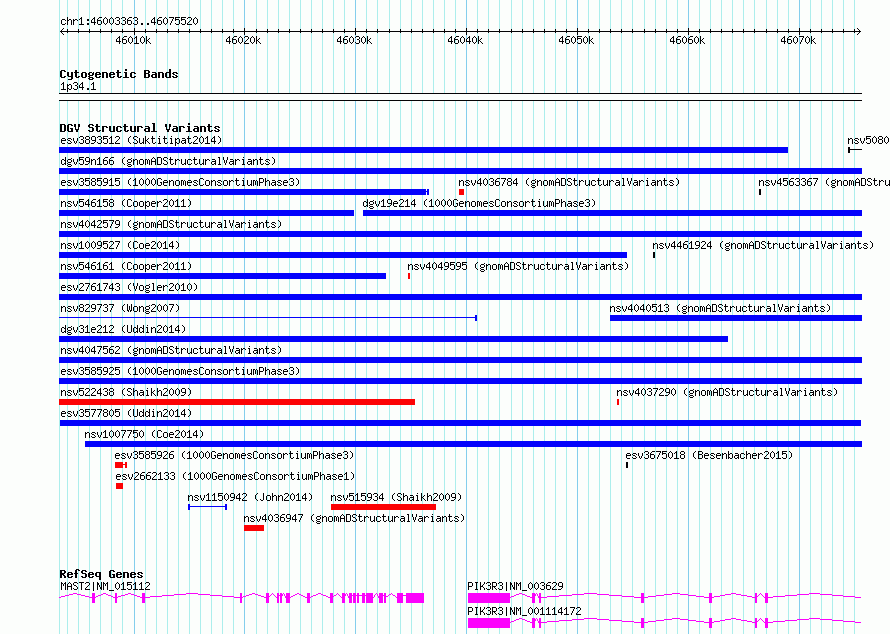Screen dimensions: 890x634
Task: Click the Cytogenetic Bands track title
Action: pyautogui.click(x=119, y=74)
